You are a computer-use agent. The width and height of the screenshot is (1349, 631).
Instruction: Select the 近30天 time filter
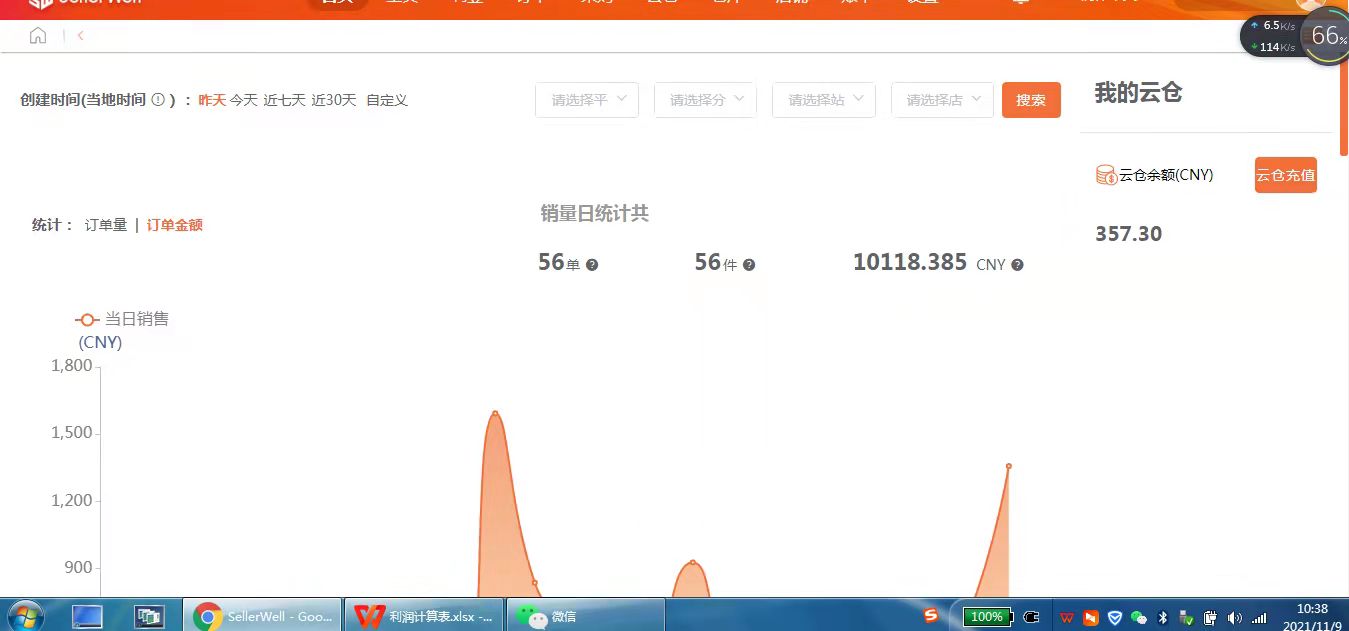click(x=334, y=100)
